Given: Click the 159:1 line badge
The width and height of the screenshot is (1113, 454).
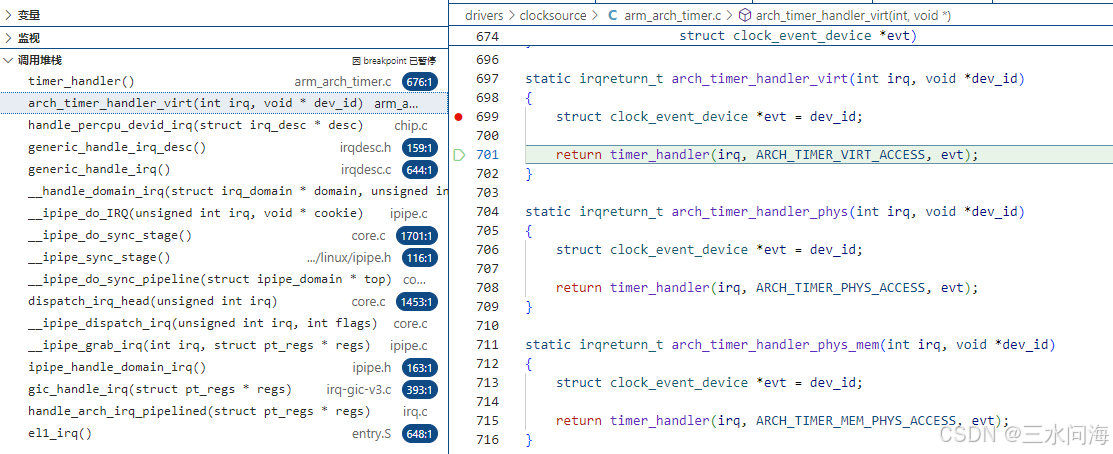Looking at the screenshot, I should [x=420, y=148].
